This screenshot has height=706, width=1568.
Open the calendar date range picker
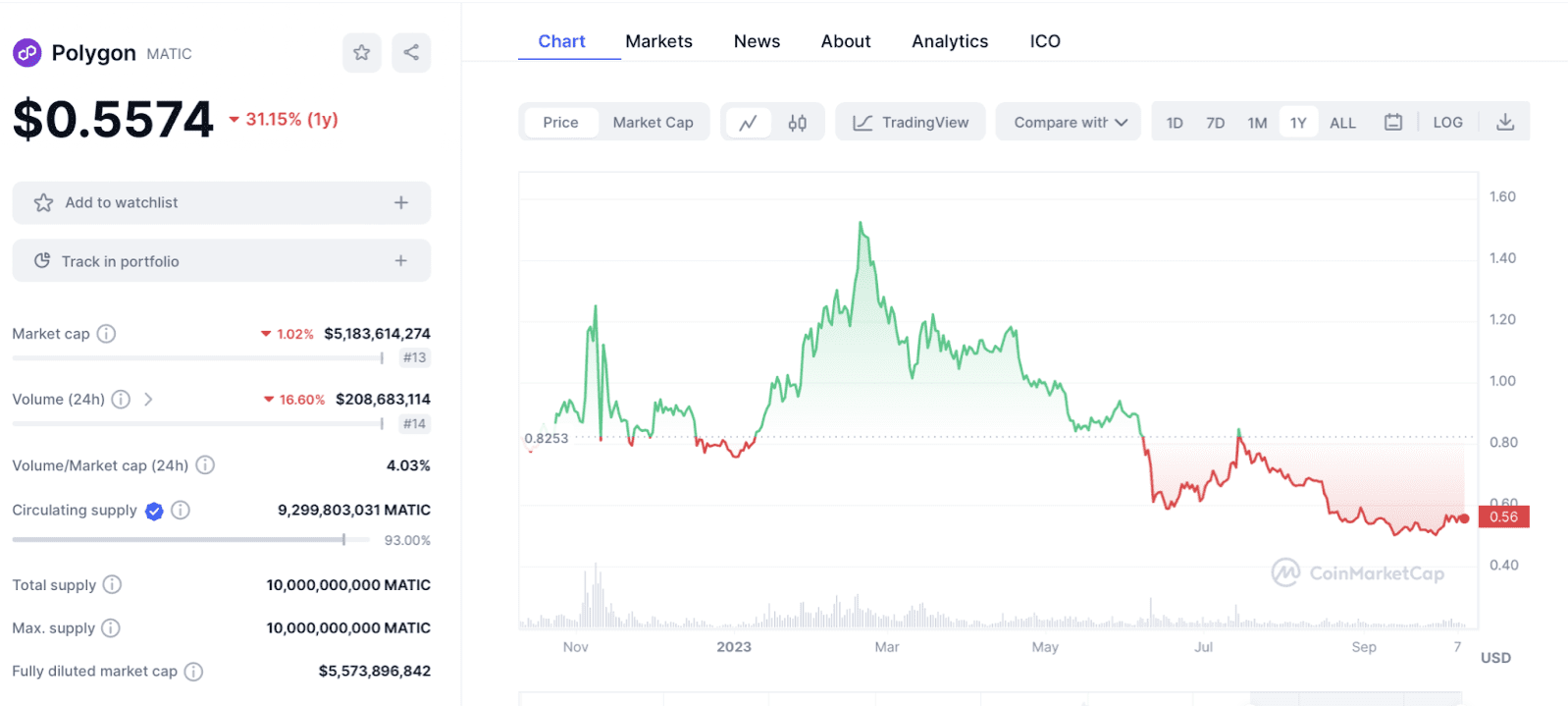1392,123
